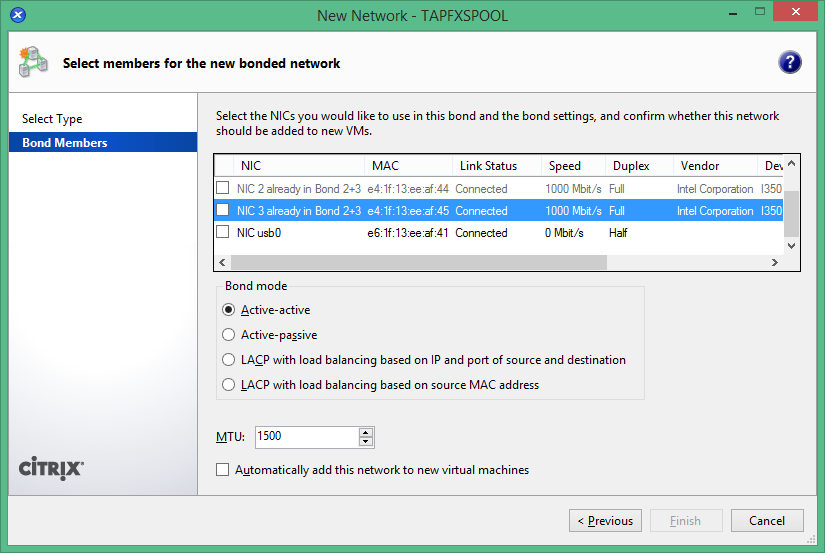Decrease MTU with the down arrow
The image size is (825, 553).
366,442
